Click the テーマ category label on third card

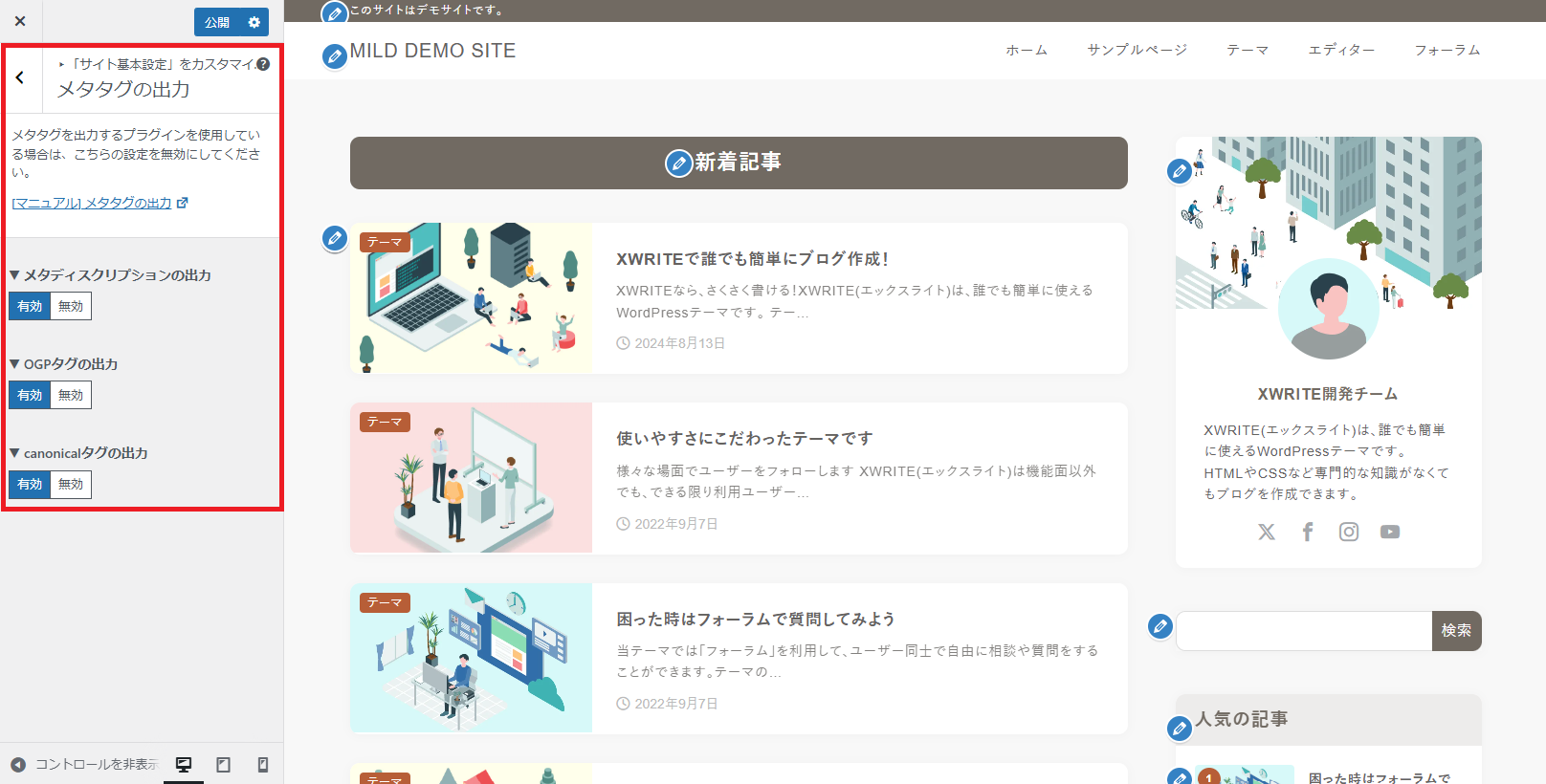point(386,602)
